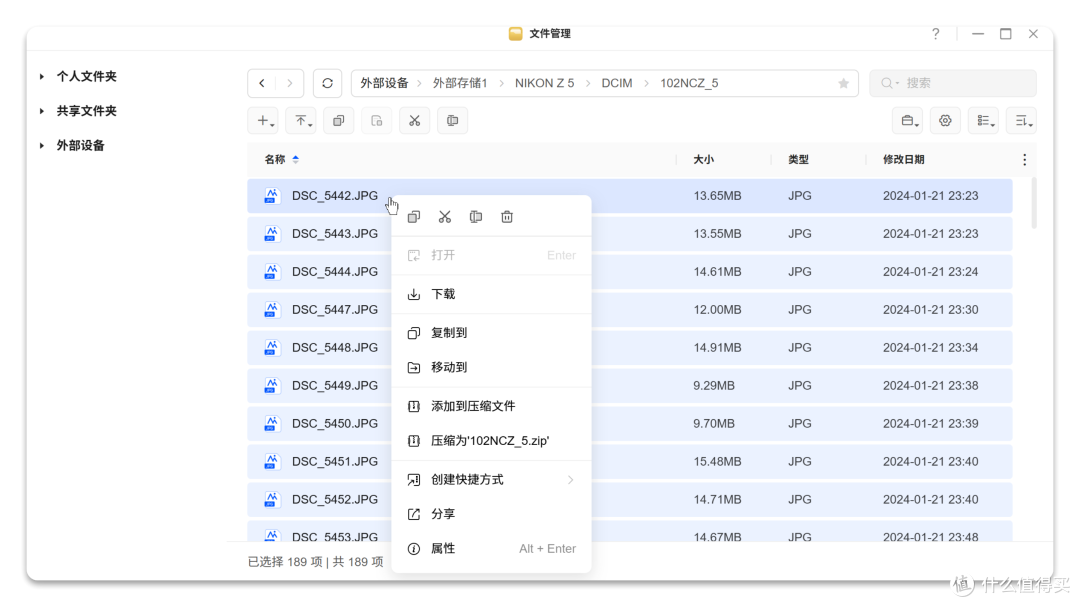
Task: Sort by the 名称 column header
Action: 275,160
